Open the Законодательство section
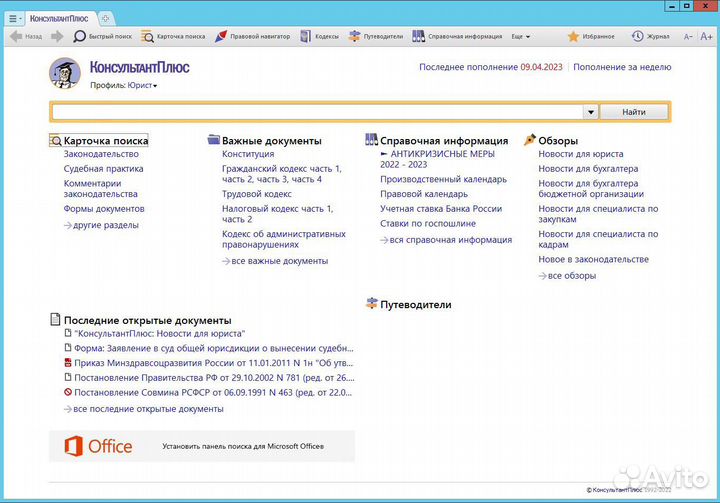720x503 pixels. coord(101,154)
